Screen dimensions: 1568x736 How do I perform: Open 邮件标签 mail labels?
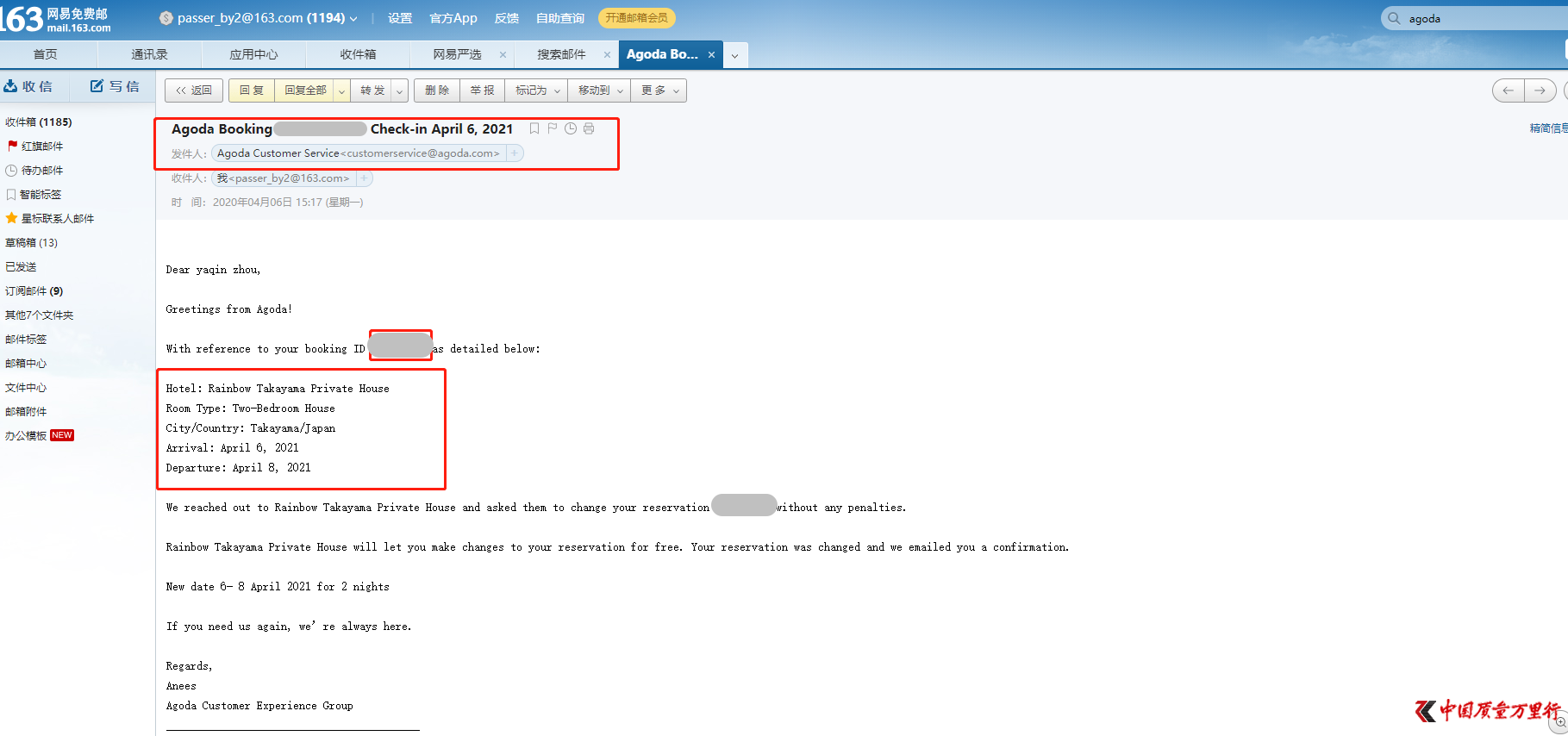click(x=26, y=340)
